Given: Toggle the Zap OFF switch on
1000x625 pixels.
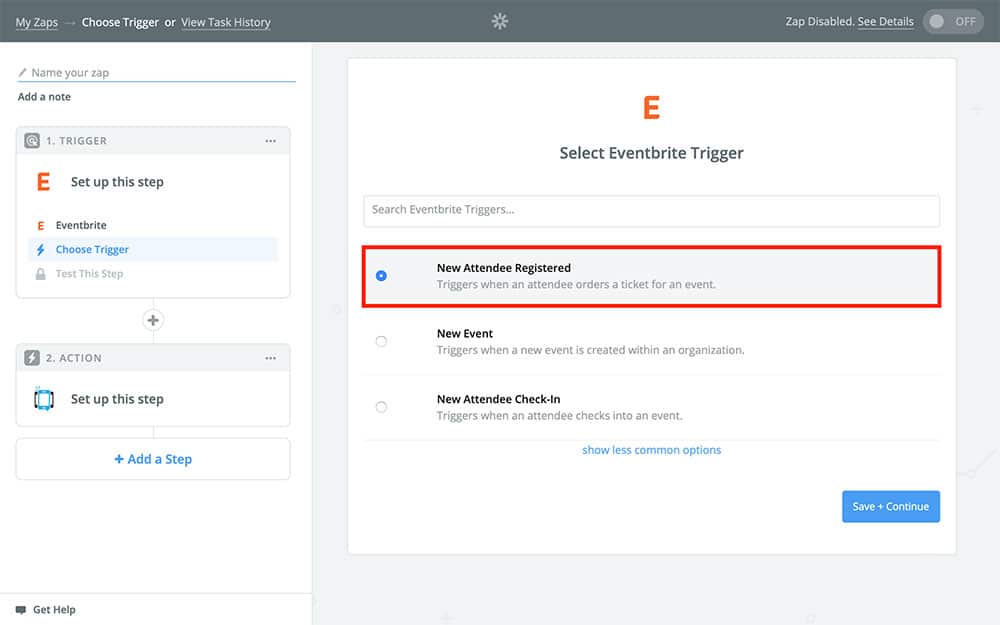Looking at the screenshot, I should click(x=952, y=21).
